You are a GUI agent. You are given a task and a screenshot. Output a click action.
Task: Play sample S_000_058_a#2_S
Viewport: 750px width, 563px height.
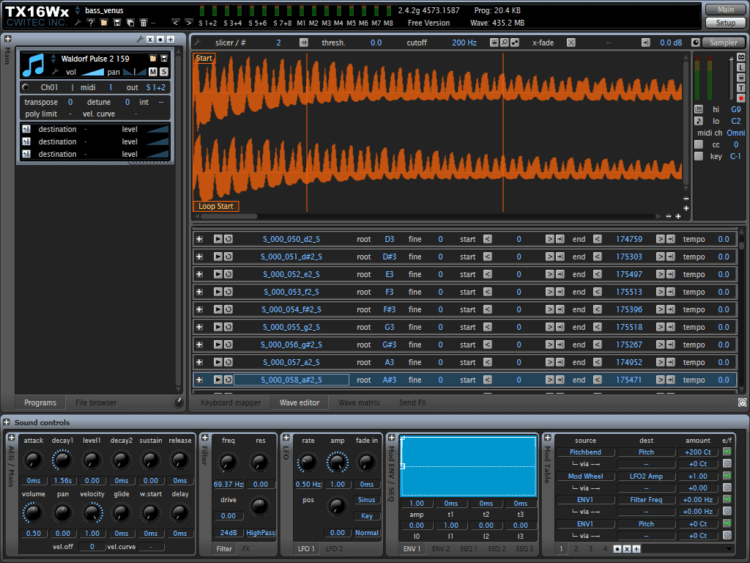point(218,380)
